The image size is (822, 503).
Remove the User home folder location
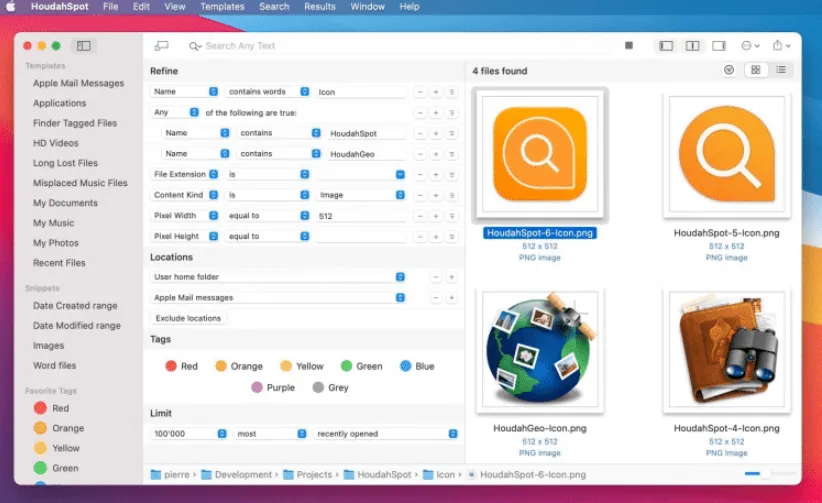click(436, 277)
